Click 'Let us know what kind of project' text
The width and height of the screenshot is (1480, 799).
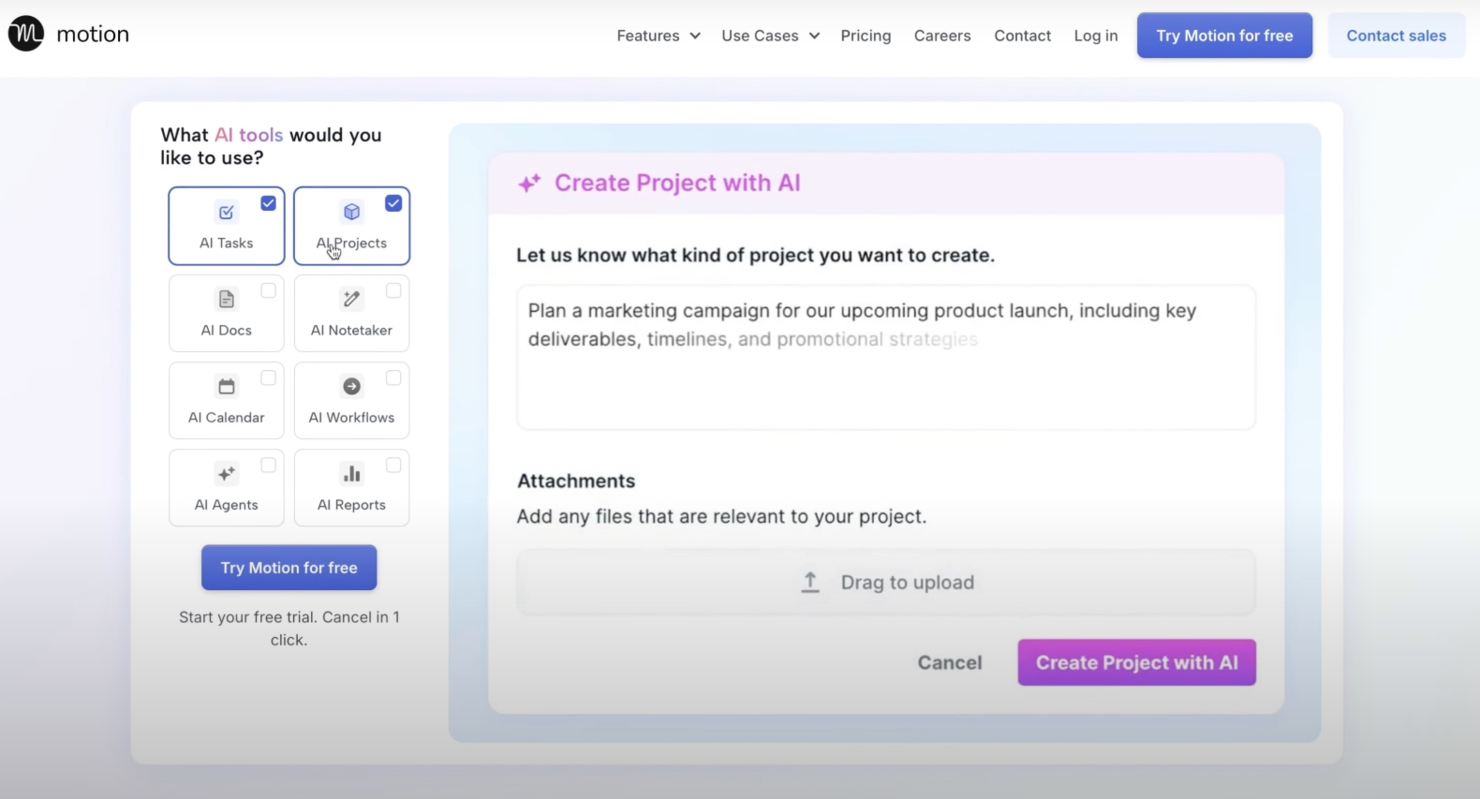tap(756, 255)
